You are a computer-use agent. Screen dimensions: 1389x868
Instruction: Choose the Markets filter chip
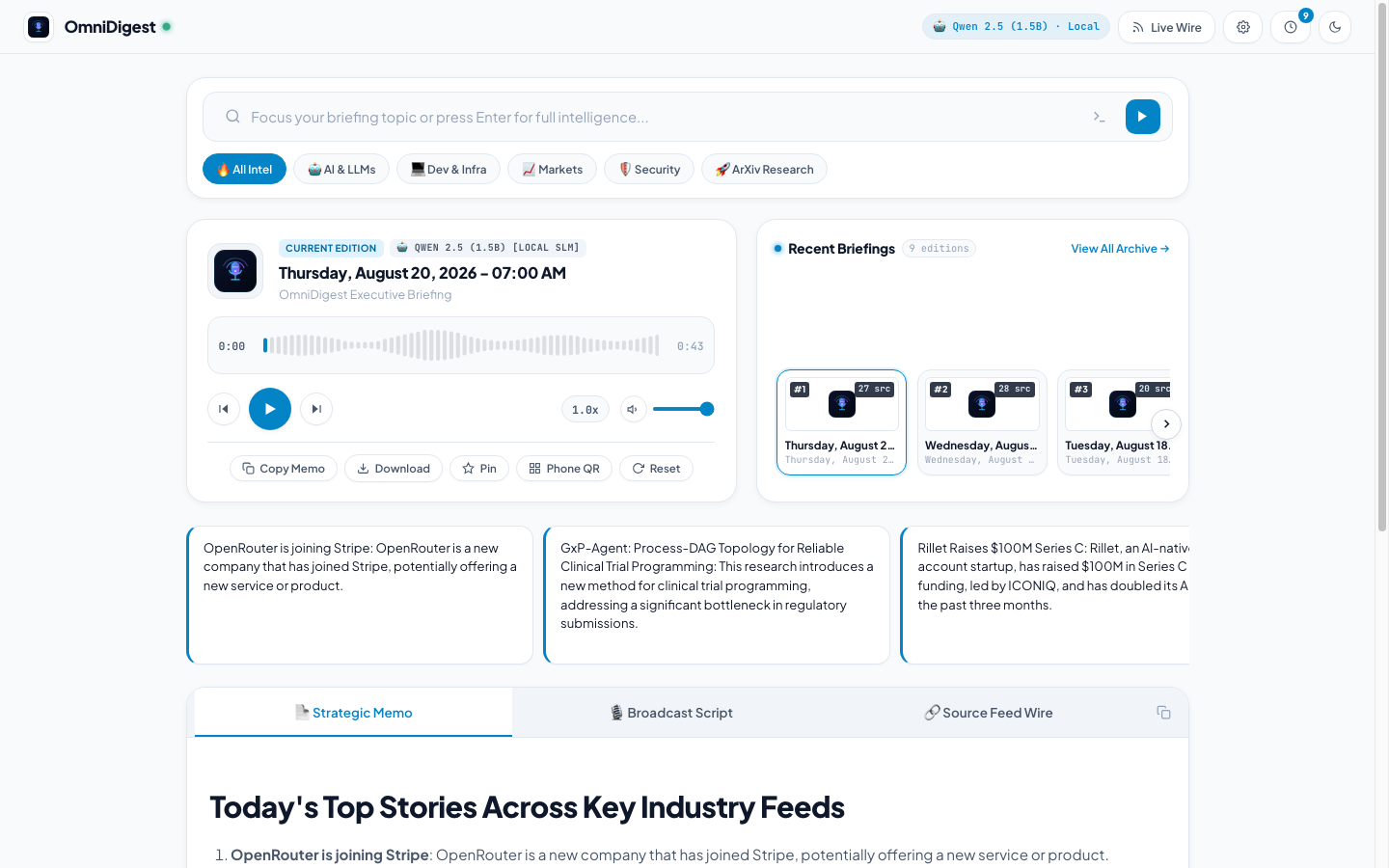point(552,169)
